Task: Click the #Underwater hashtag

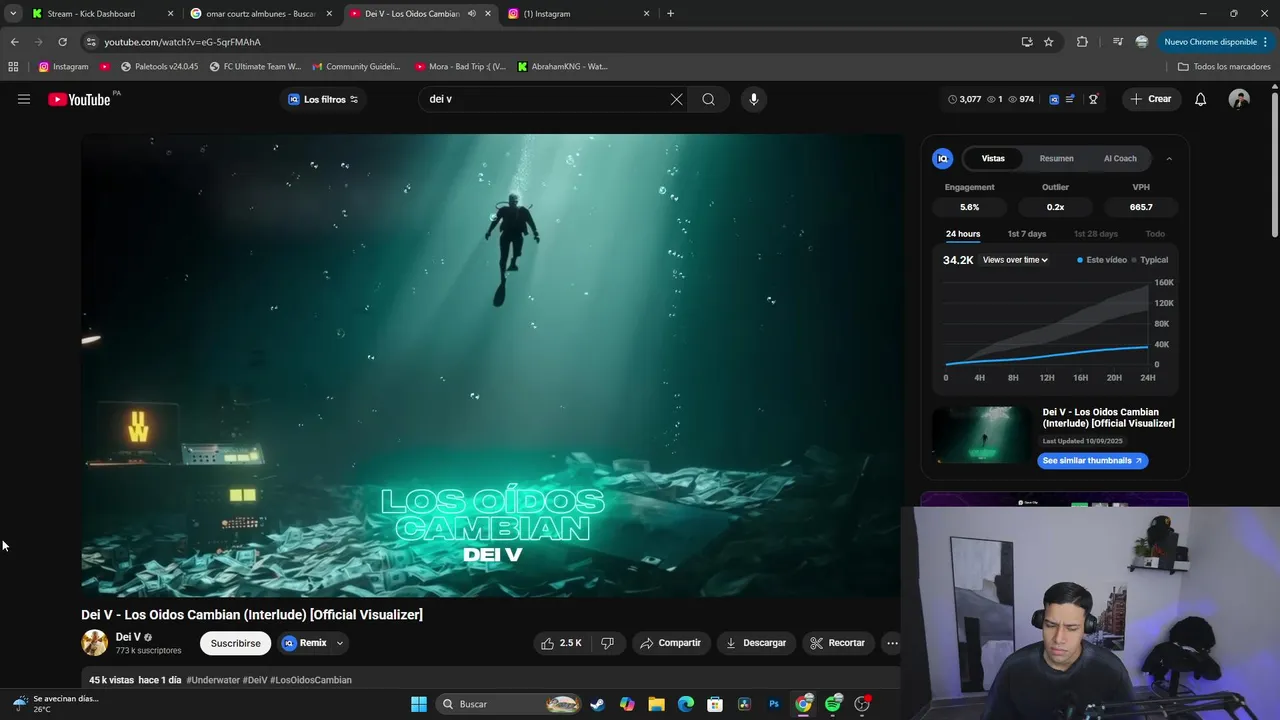Action: click(x=213, y=680)
